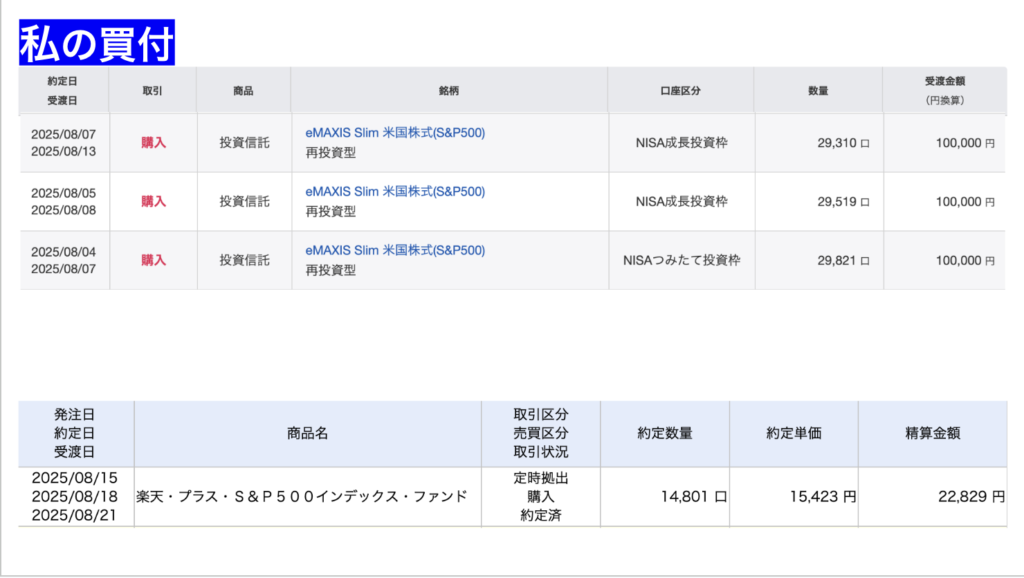Click the 数量 column header

818,91
